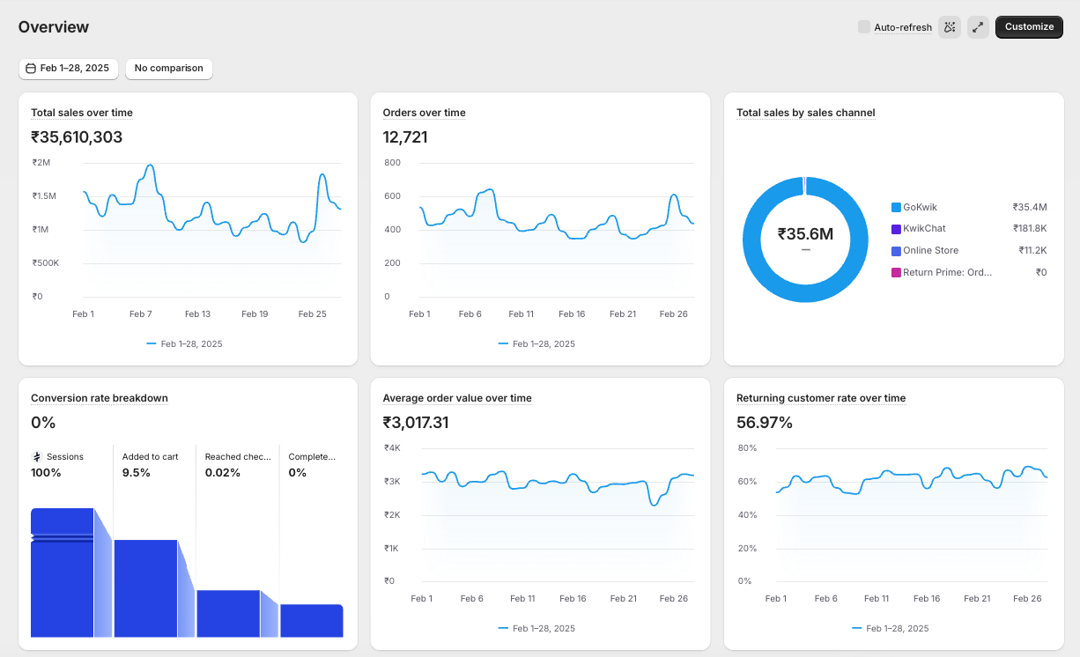Screen dimensions: 1080x657
Task: Expand dashboard to fullscreen view
Action: coord(978,27)
